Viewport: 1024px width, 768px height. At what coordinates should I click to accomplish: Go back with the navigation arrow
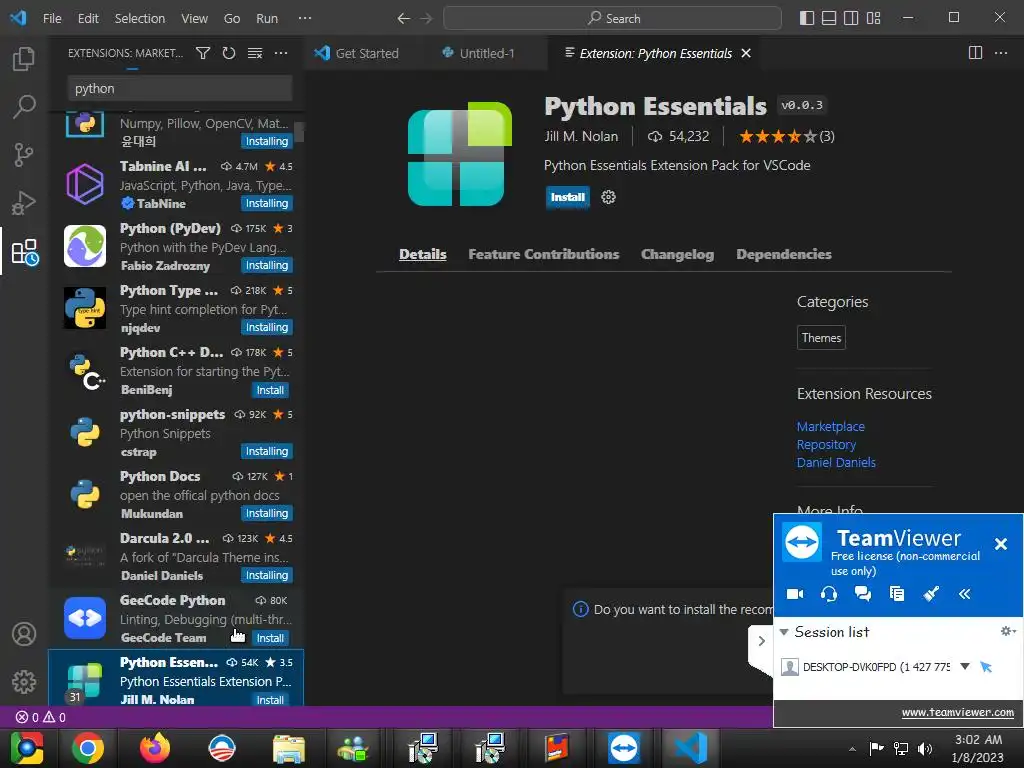pos(404,18)
